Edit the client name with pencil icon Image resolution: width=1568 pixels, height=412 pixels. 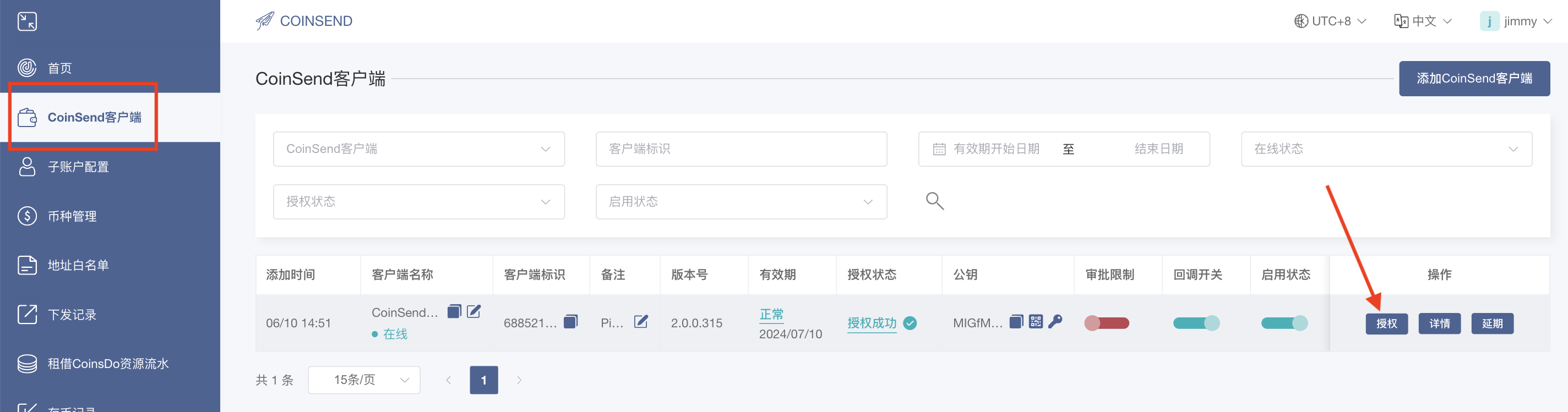click(473, 311)
